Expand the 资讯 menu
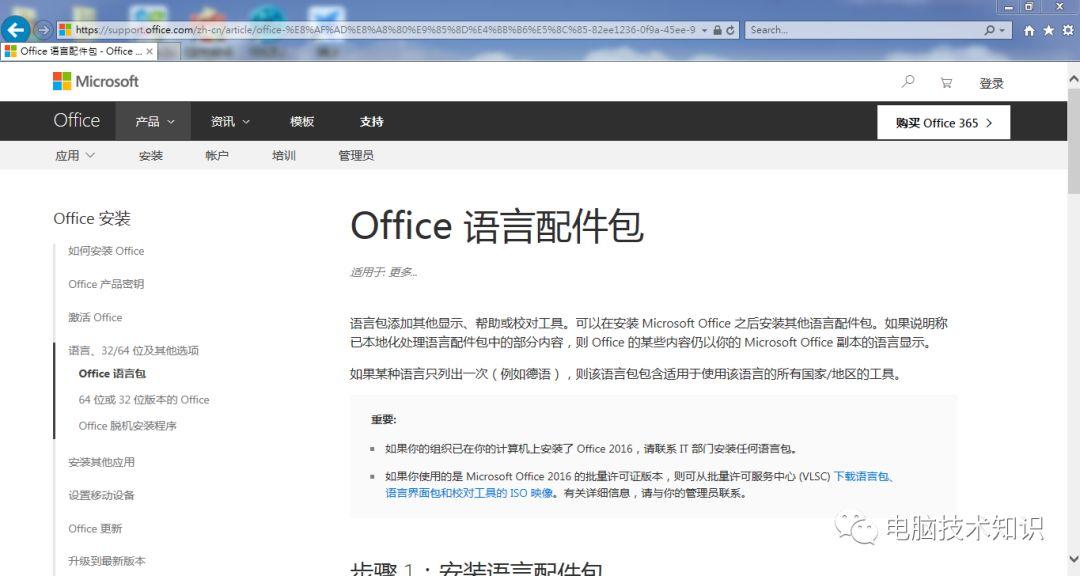Screen dimensions: 1080x576 click(229, 121)
